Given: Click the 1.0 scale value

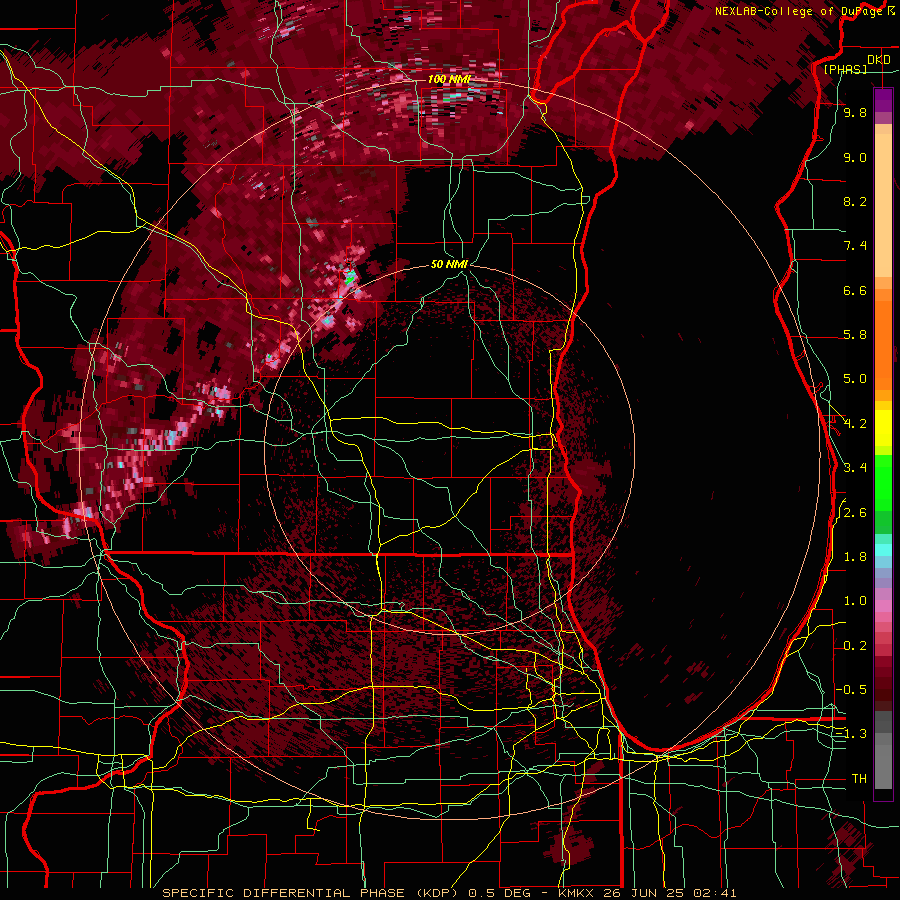Looking at the screenshot, I should point(855,601).
